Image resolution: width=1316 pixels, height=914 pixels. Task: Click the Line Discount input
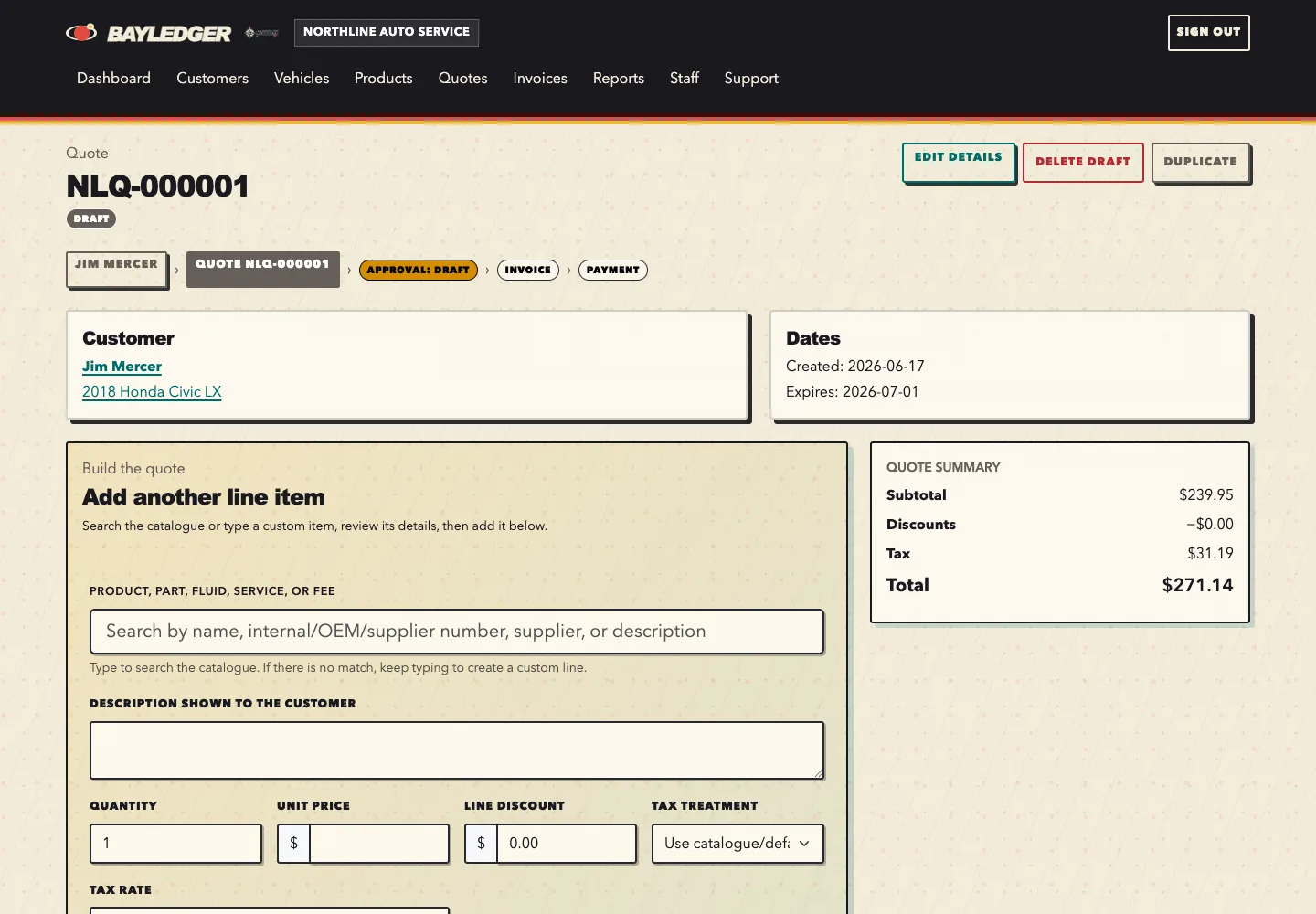pyautogui.click(x=567, y=844)
